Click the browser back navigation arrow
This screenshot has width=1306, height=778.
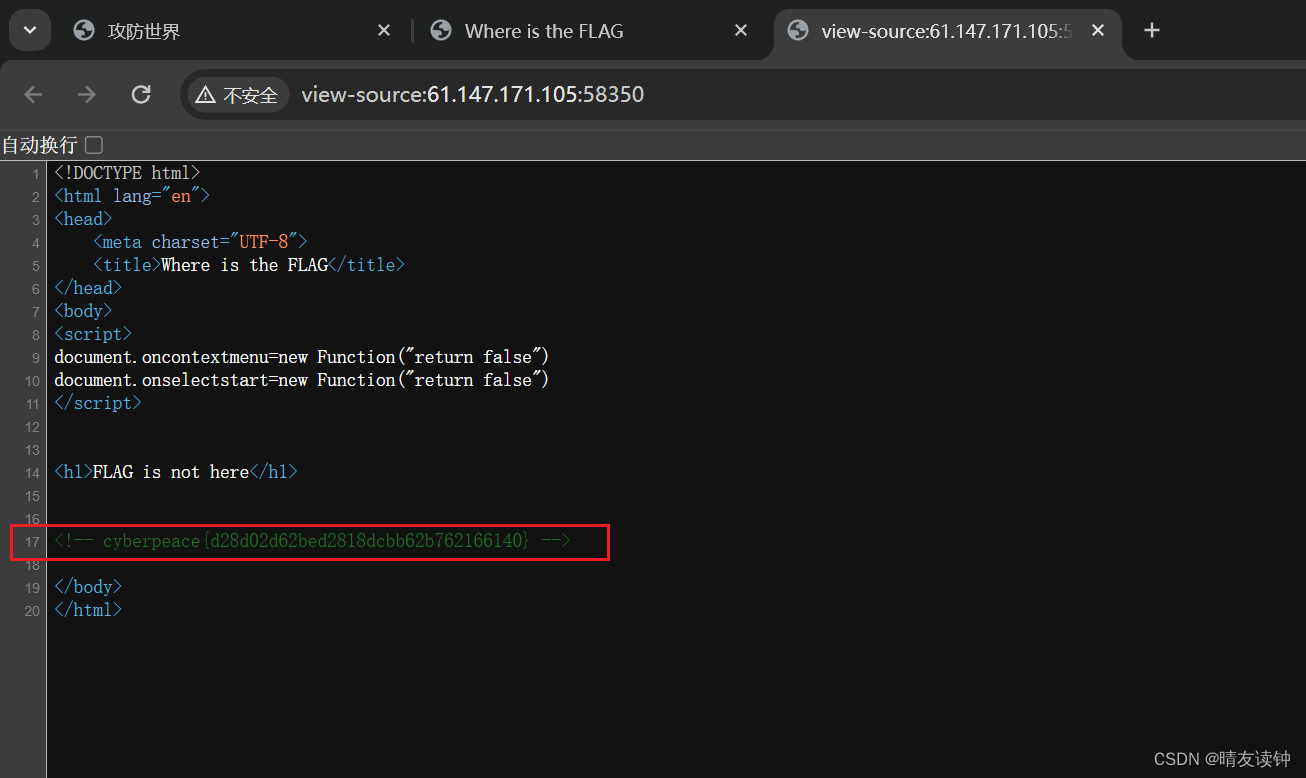click(x=33, y=94)
